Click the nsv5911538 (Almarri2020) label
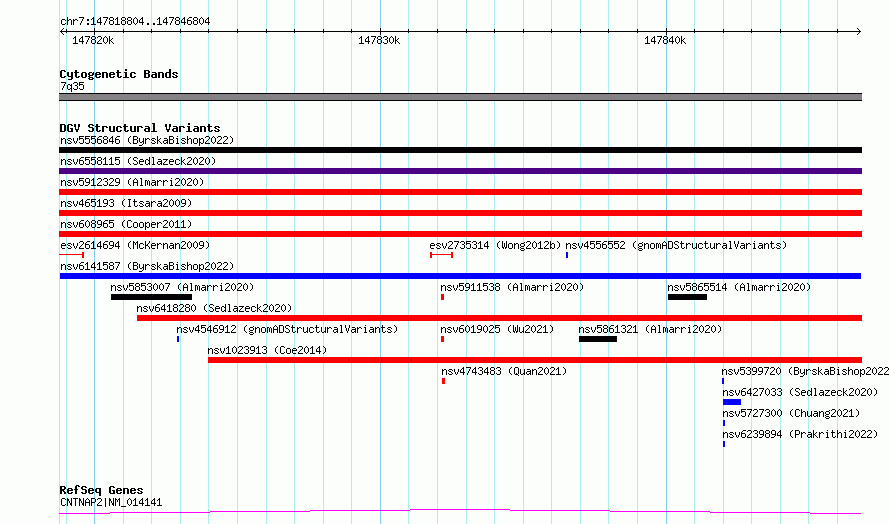The width and height of the screenshot is (890, 524). pyautogui.click(x=512, y=287)
